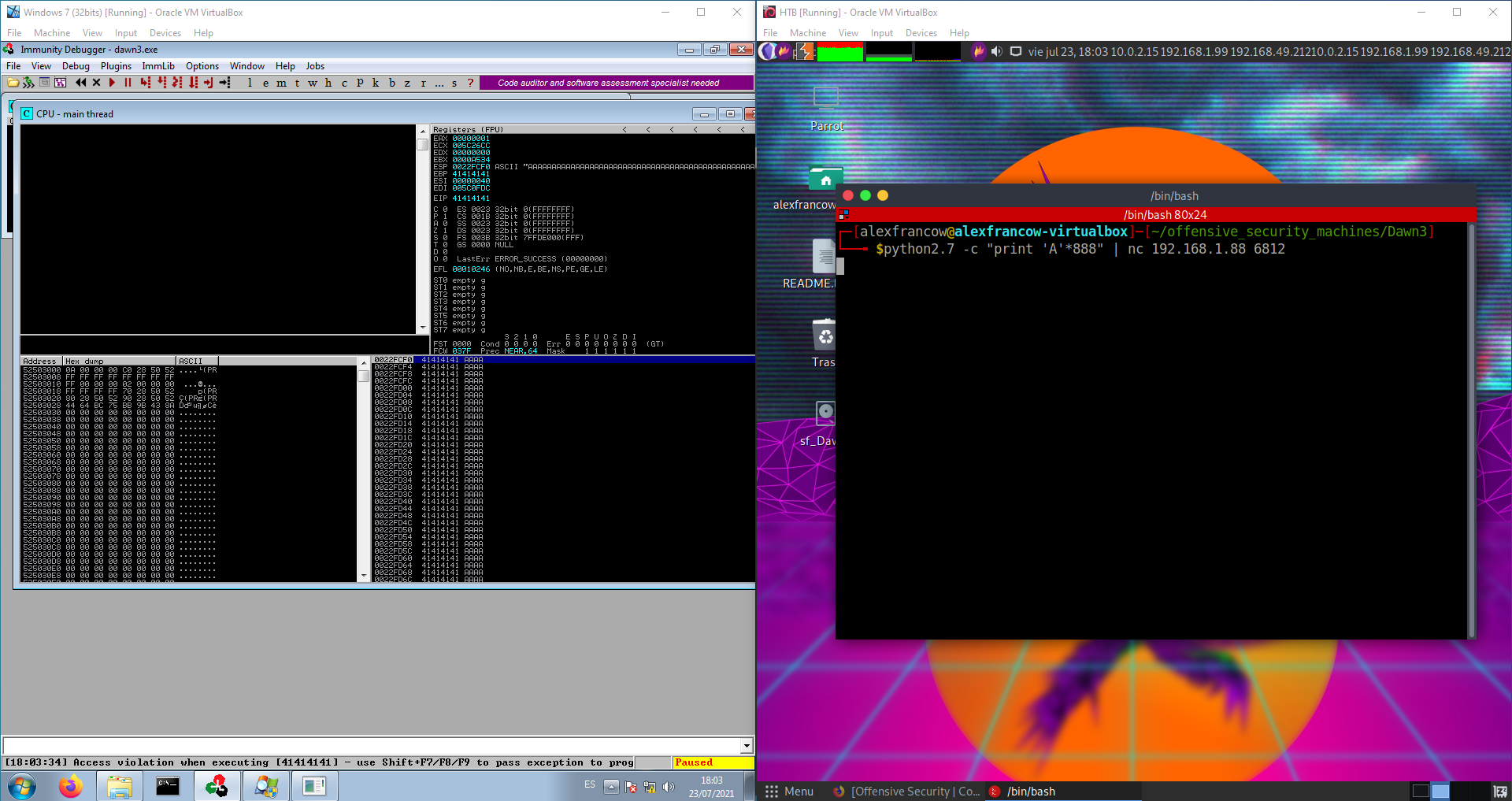Show Breakpoints via 'b' button

[x=391, y=83]
